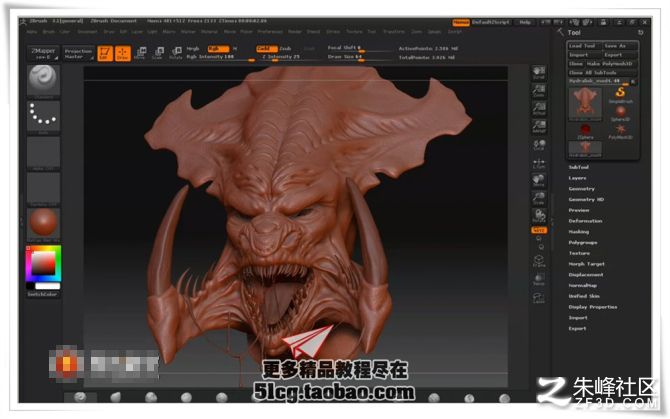670x419 pixels.
Task: Toggle Draw mode button
Action: coord(123,53)
